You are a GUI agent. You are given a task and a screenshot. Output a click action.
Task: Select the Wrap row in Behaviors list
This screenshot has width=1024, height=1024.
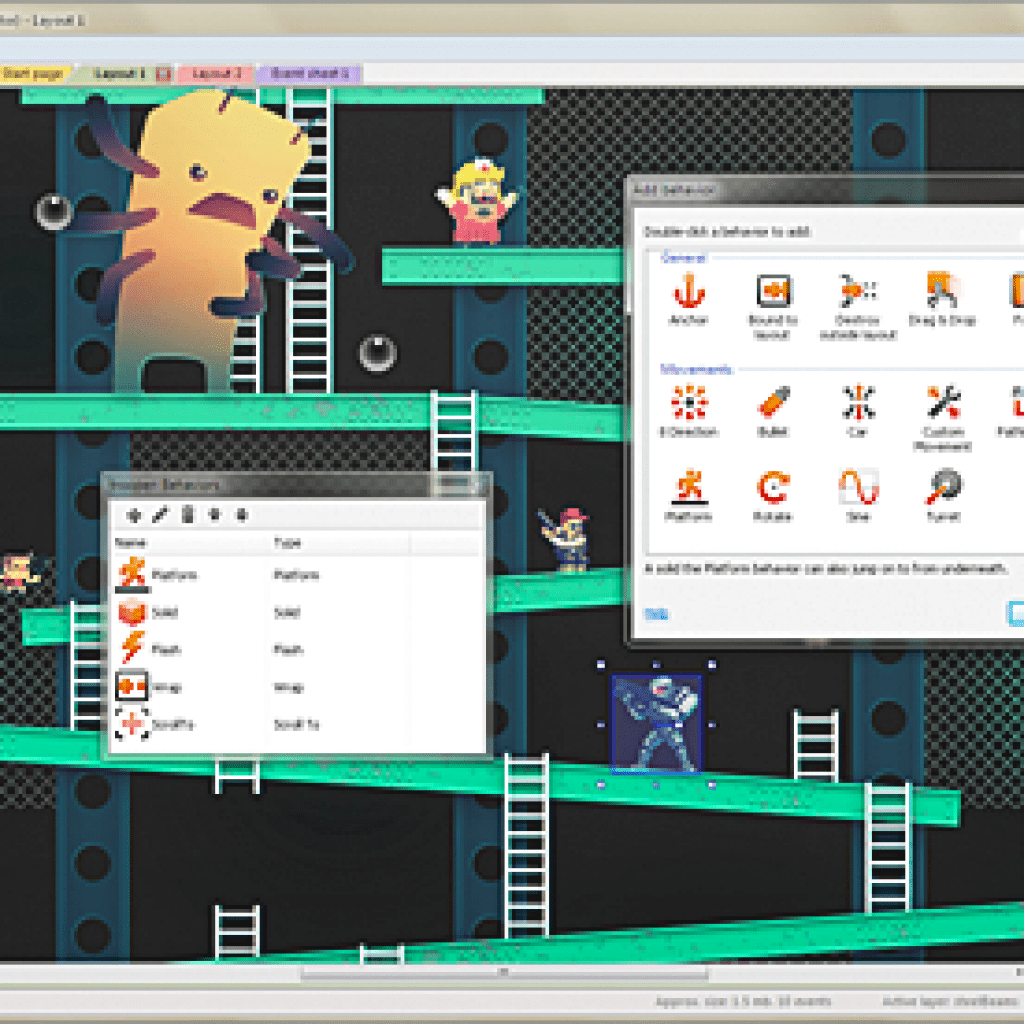296,687
